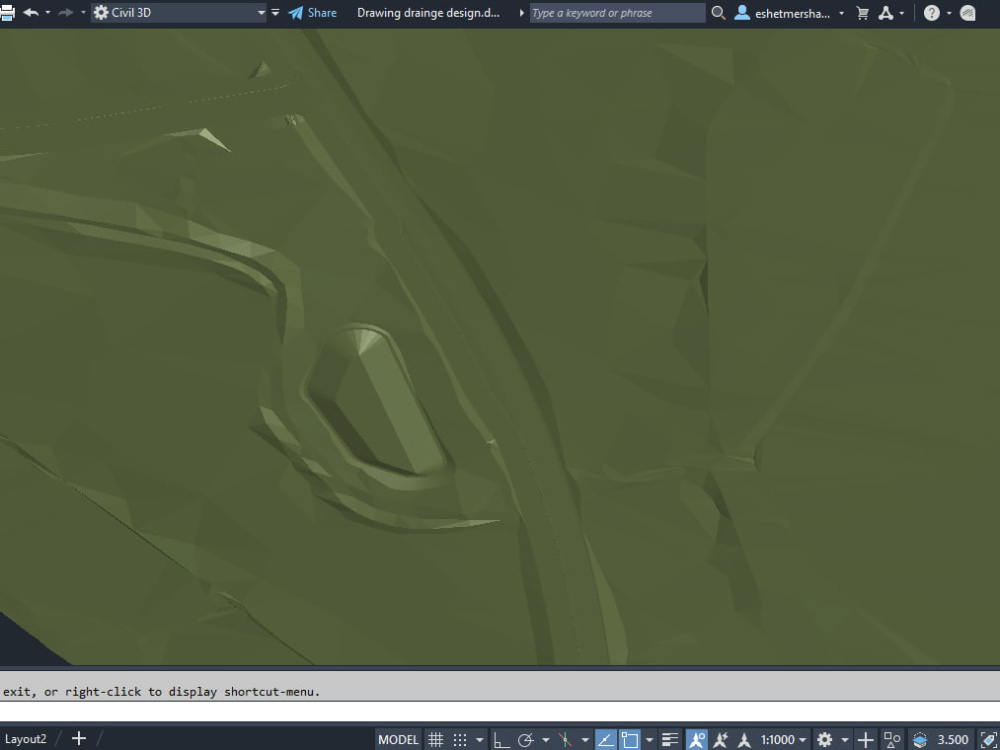Screen dimensions: 1000x750
Task: Open the 1:1000 annotation scale list
Action: click(783, 740)
